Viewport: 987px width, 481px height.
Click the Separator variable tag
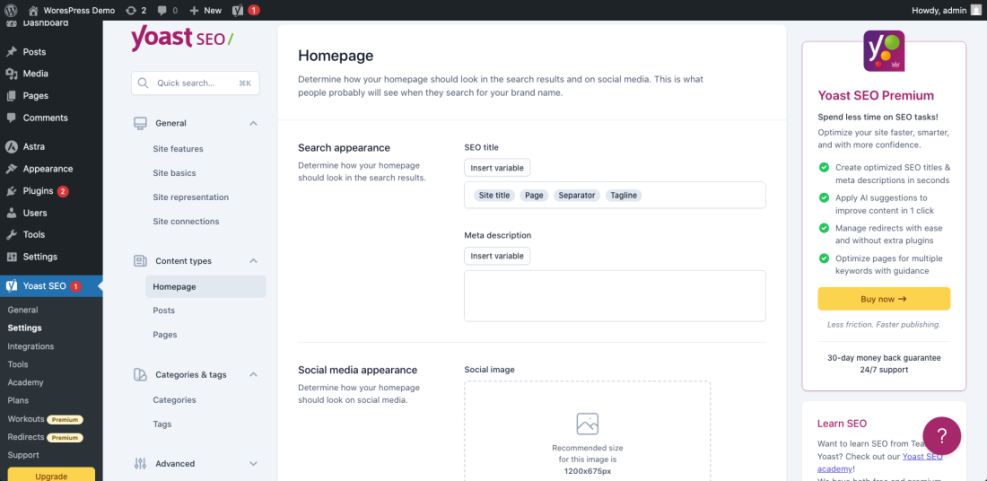coord(577,196)
